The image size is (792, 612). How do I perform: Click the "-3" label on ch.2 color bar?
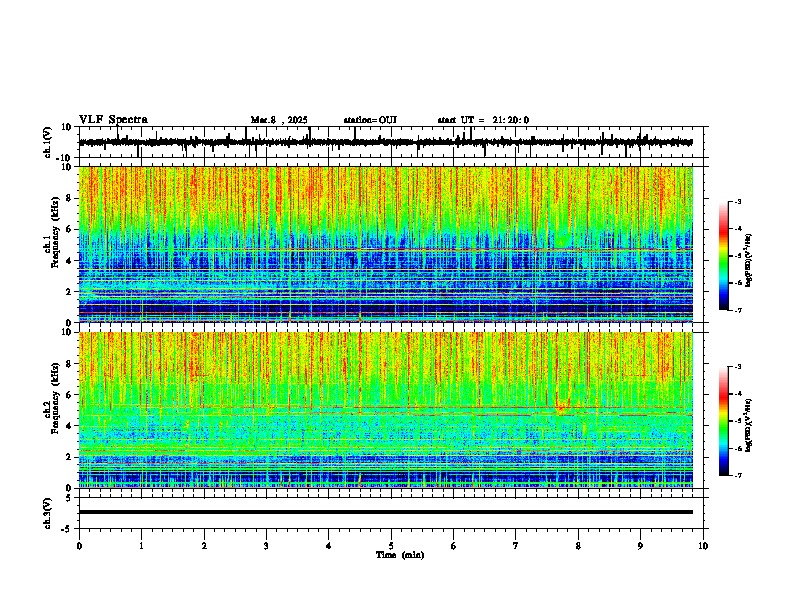pyautogui.click(x=738, y=367)
